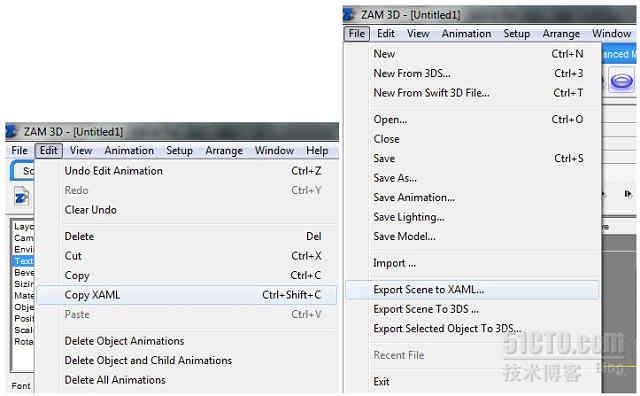This screenshot has height=396, width=640.
Task: Select Mate... row in properties list
Action: pyautogui.click(x=24, y=295)
